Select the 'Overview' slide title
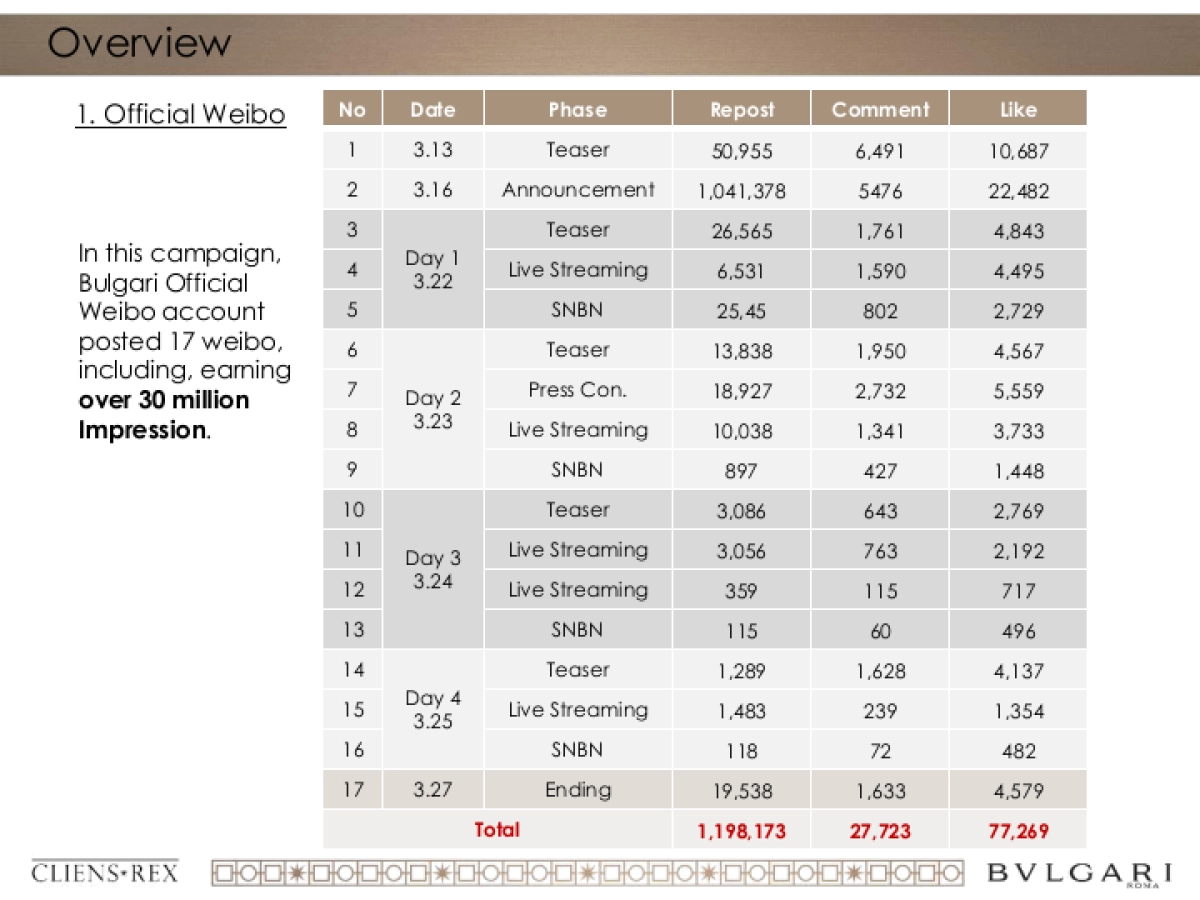The width and height of the screenshot is (1200, 900). click(139, 43)
